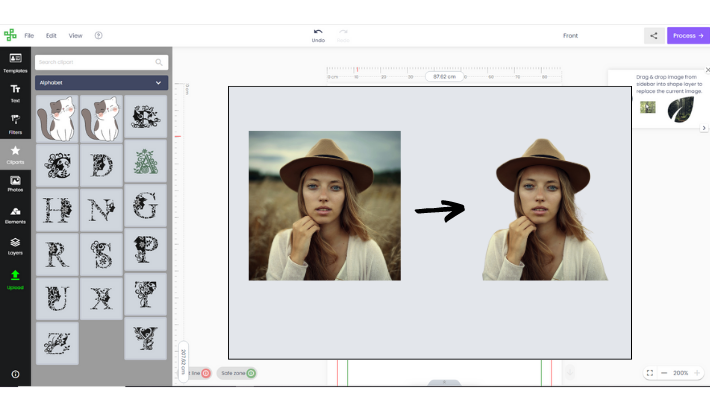Click the share icon button

[653, 35]
